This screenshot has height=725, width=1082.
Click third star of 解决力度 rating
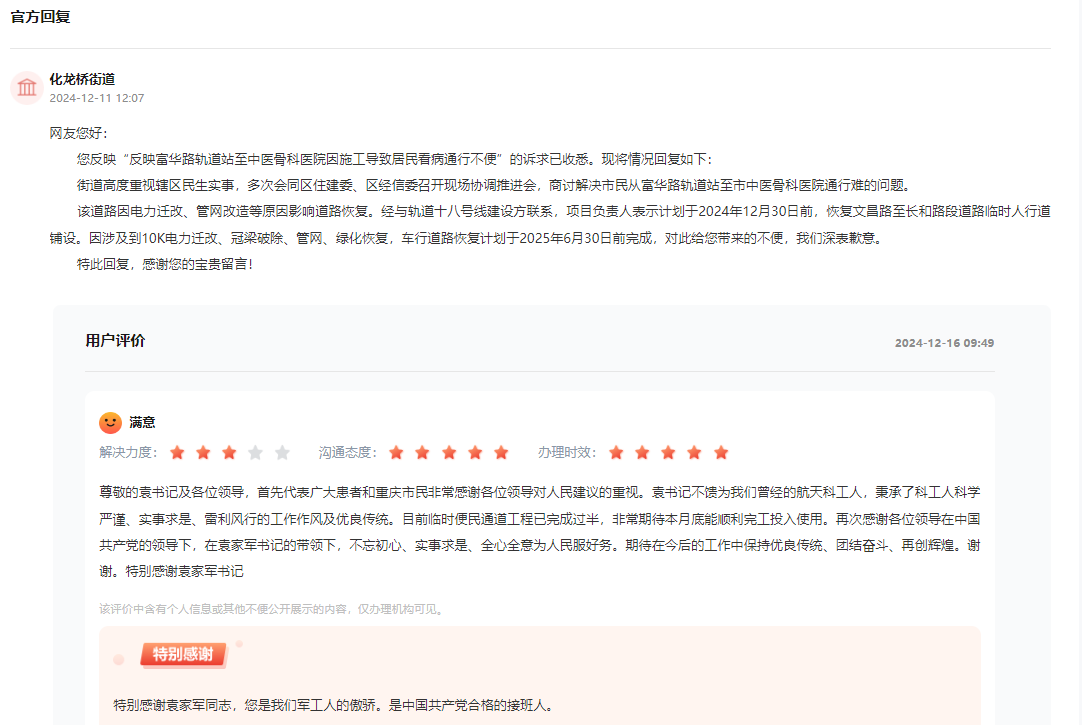pyautogui.click(x=229, y=453)
